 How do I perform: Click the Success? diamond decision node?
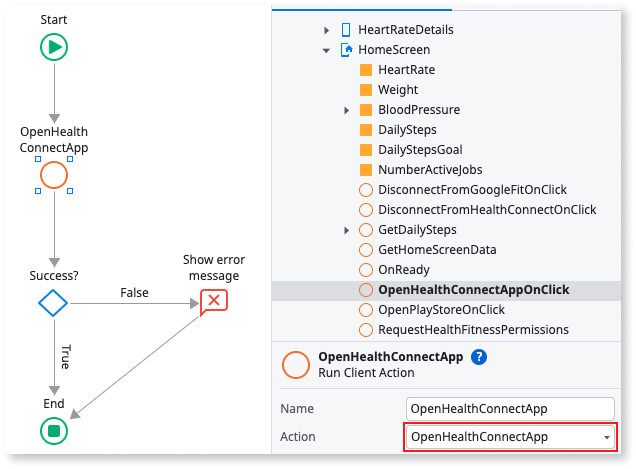(53, 302)
